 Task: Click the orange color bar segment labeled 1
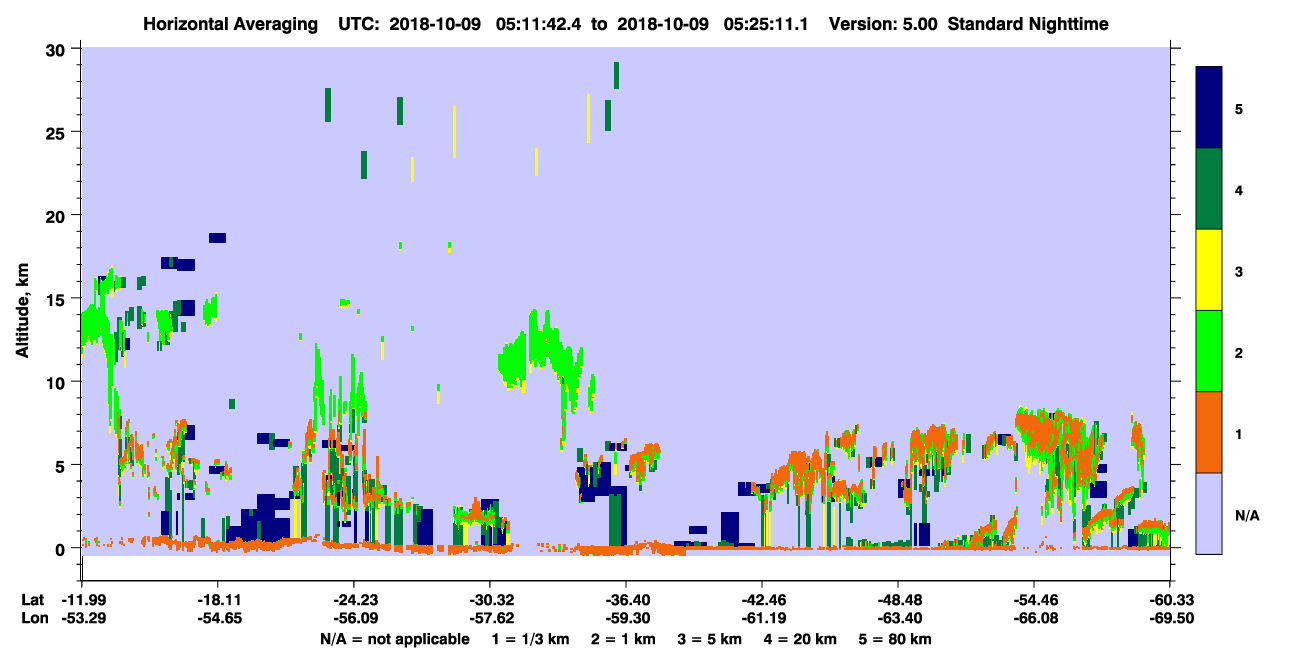click(x=1209, y=432)
